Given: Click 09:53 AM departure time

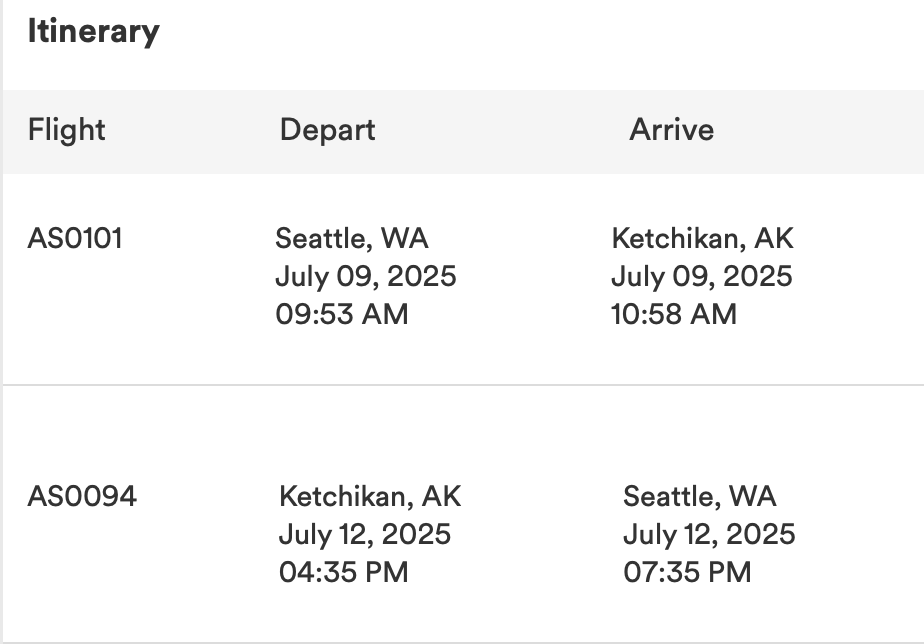Looking at the screenshot, I should coord(342,314).
